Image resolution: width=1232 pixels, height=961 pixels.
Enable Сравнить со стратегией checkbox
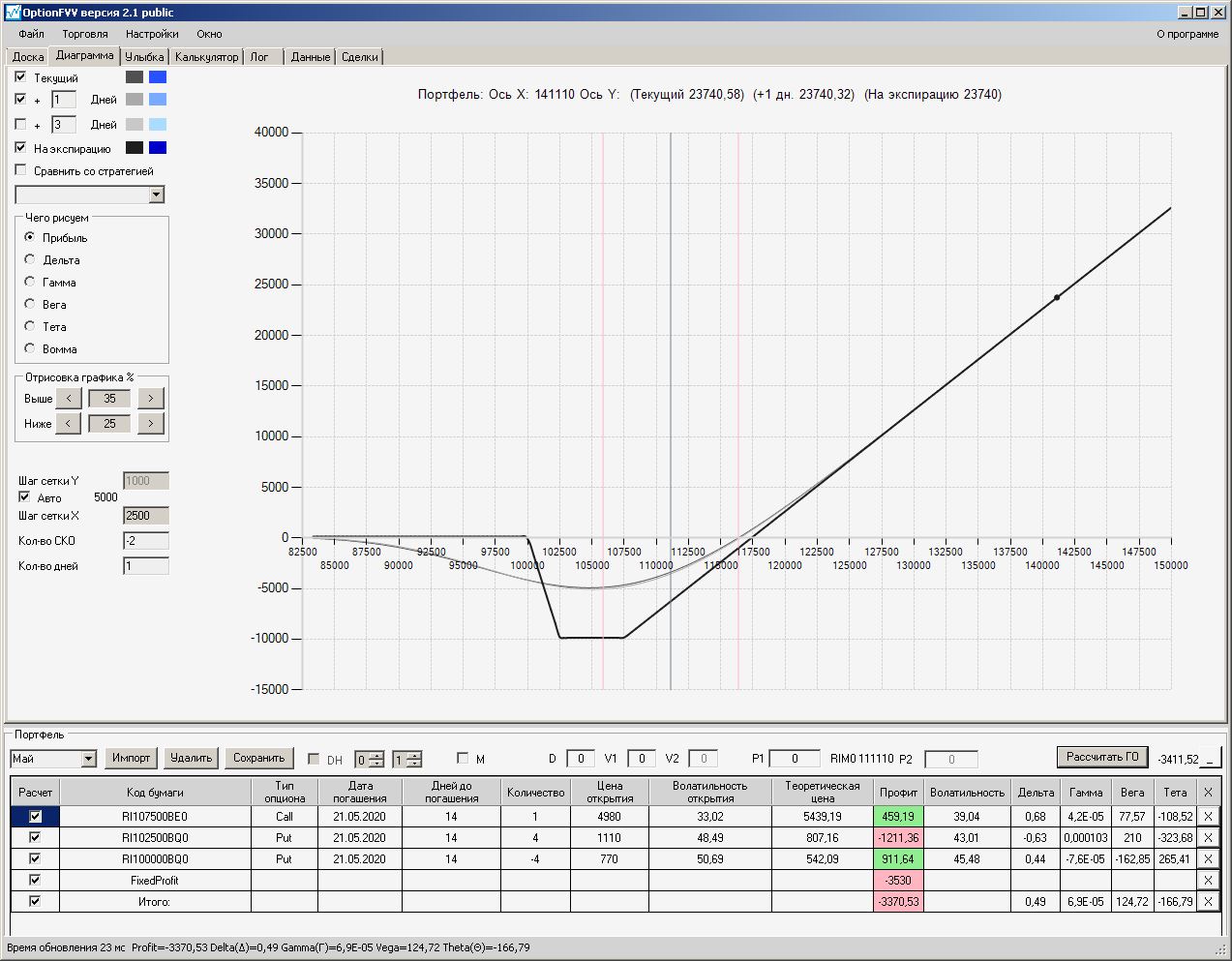pyautogui.click(x=20, y=170)
